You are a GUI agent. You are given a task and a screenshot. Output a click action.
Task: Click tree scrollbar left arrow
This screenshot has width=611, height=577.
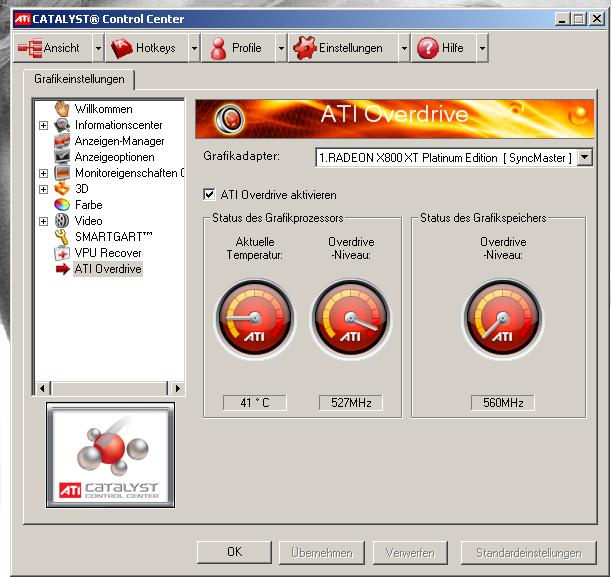pyautogui.click(x=42, y=388)
